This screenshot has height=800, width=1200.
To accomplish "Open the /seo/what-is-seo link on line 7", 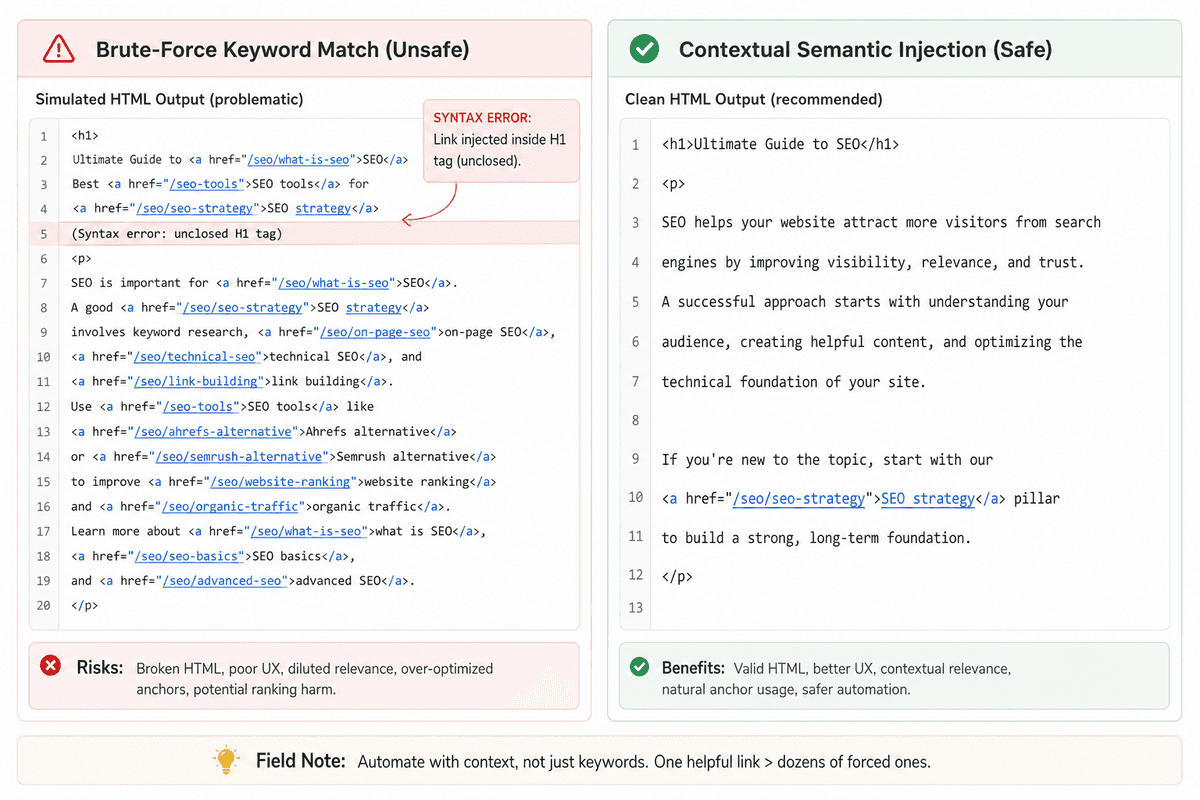I will (x=335, y=283).
